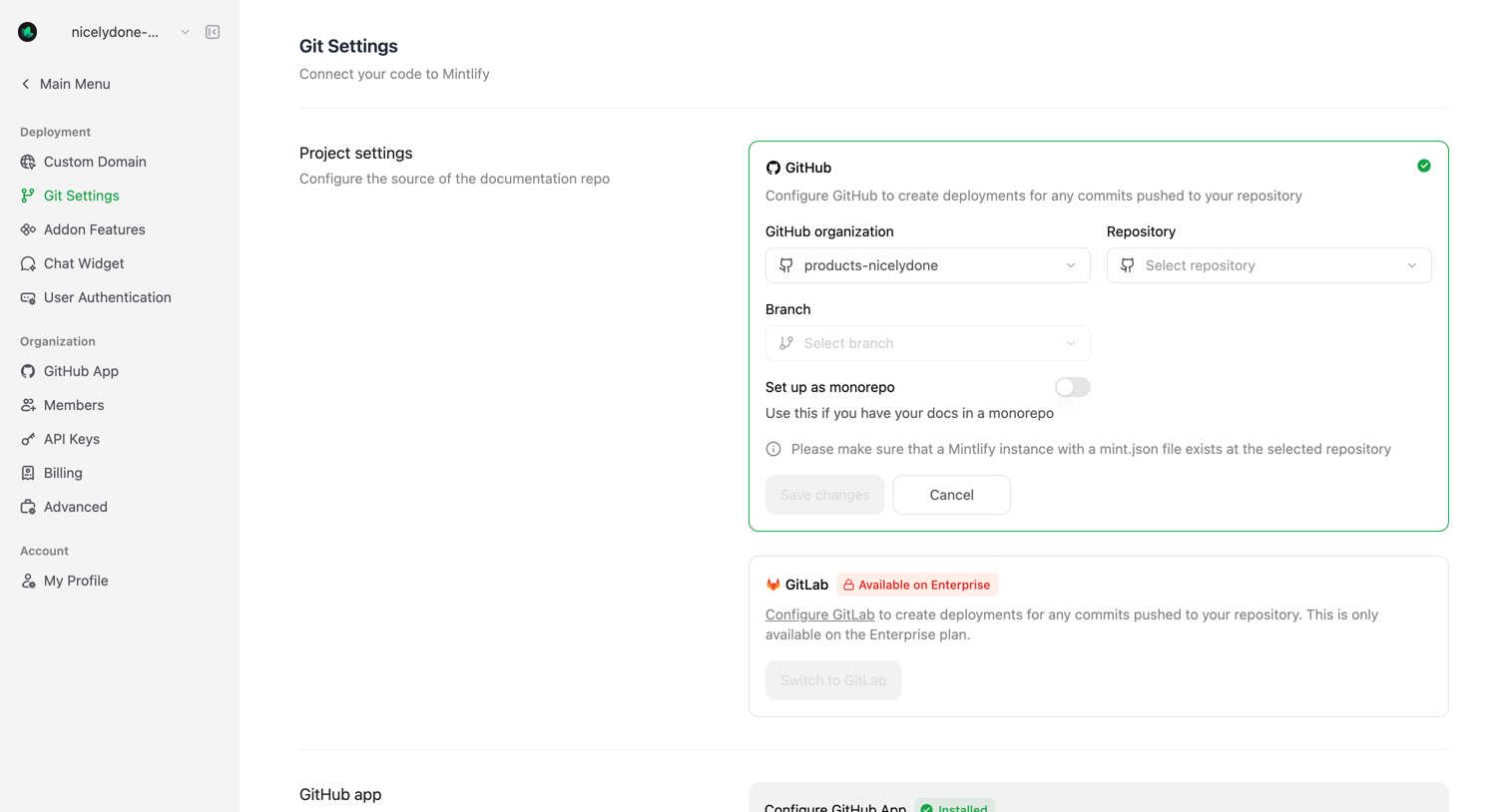Click the green Installed check icon
1509x812 pixels.
click(927, 809)
